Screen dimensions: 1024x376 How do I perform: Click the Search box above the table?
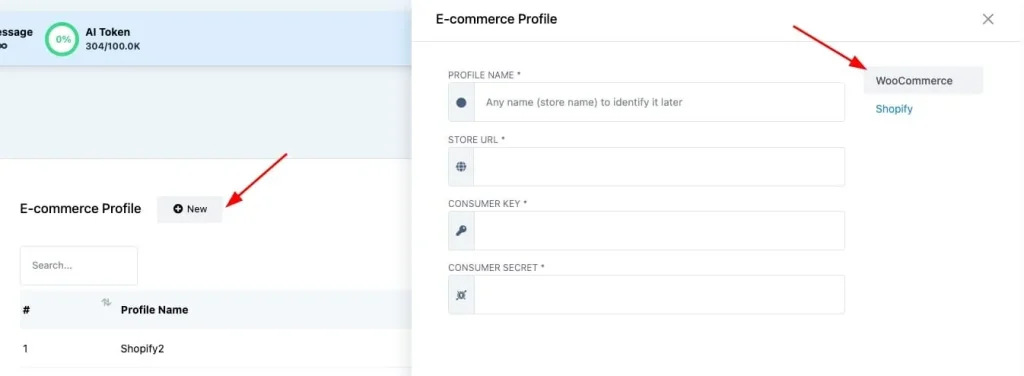[79, 266]
